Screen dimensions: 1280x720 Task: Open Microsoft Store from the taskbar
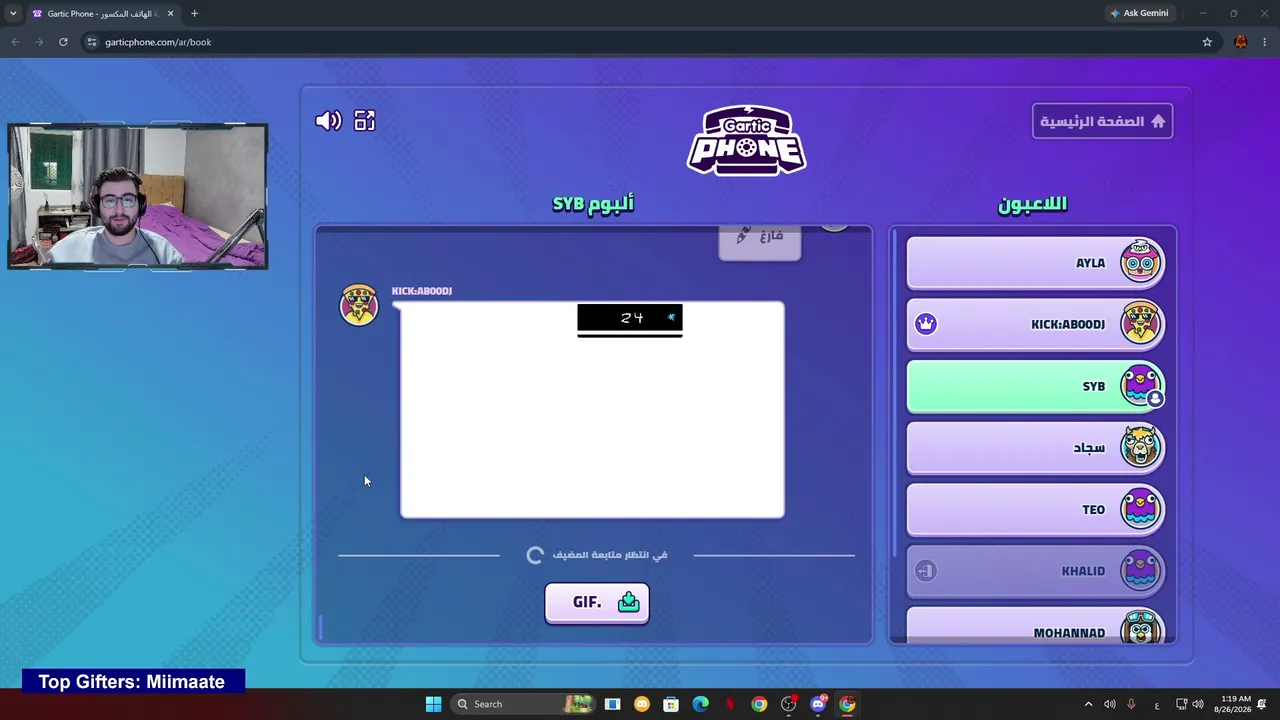(671, 704)
